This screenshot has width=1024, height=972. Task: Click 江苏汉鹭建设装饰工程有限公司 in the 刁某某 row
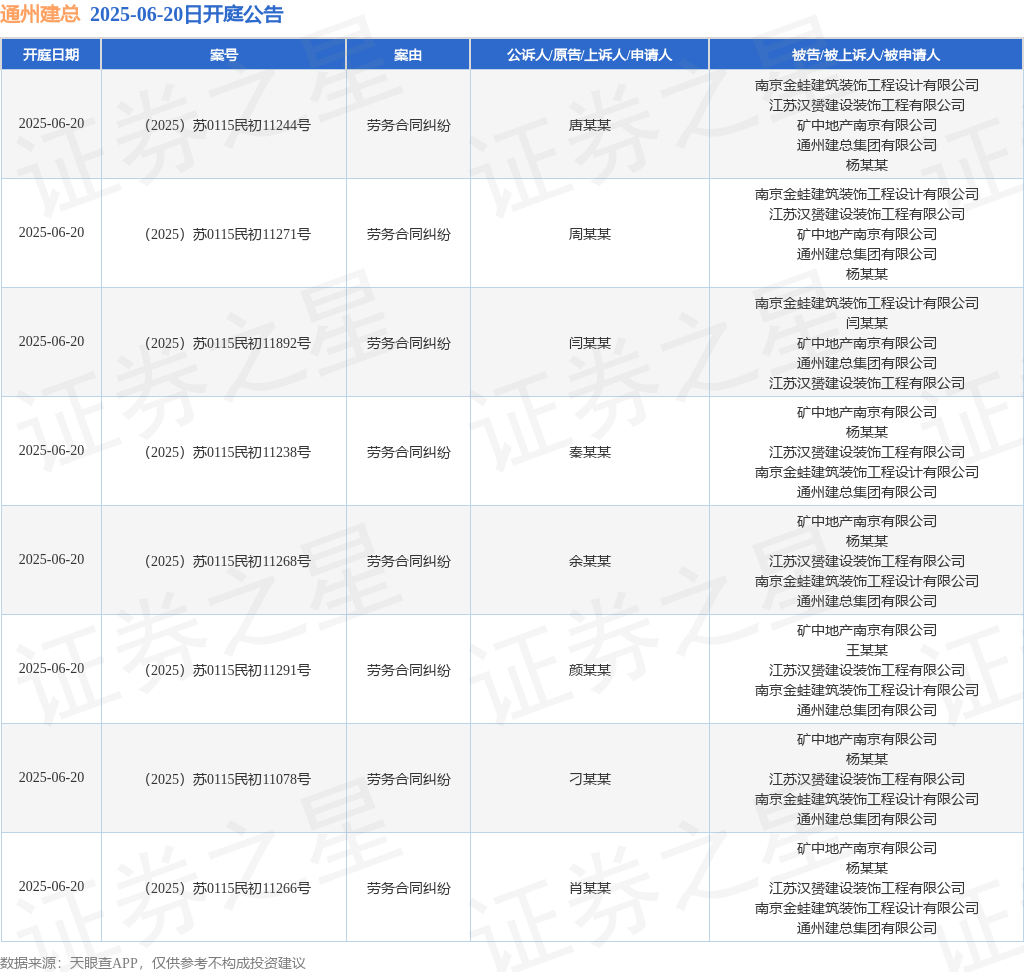[866, 780]
